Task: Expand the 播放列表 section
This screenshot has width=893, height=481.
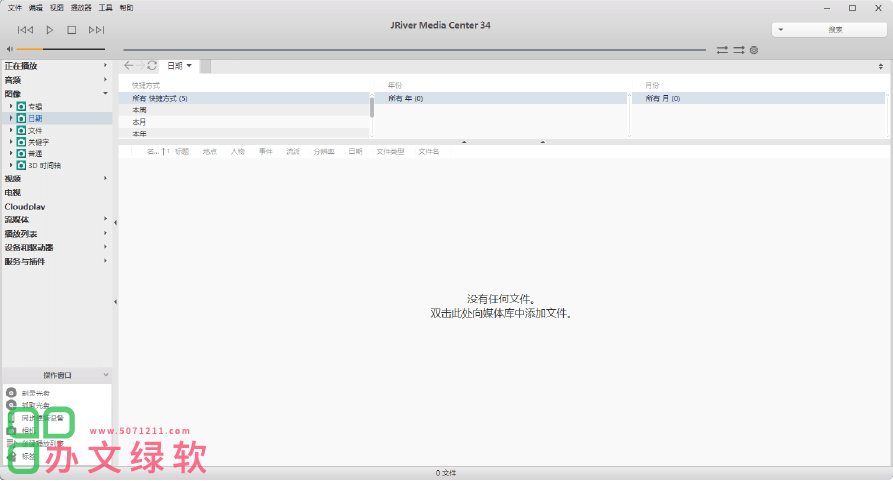Action: coord(105,233)
